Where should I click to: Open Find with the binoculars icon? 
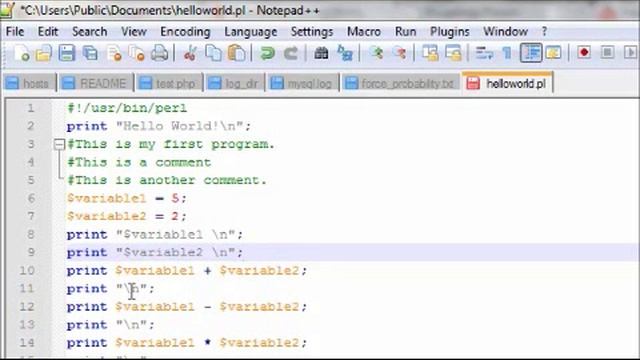(x=321, y=53)
